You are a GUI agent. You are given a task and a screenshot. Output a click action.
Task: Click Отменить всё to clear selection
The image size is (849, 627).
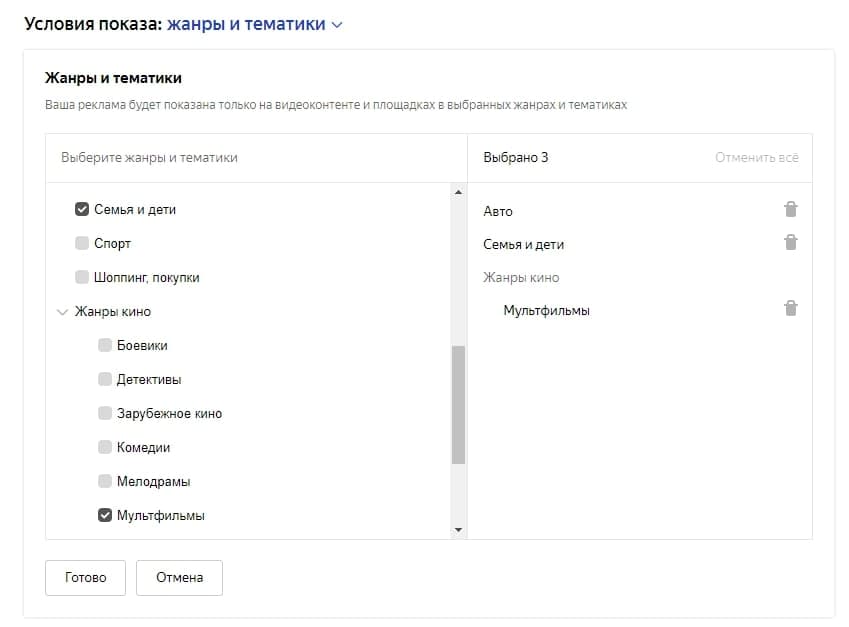click(756, 158)
